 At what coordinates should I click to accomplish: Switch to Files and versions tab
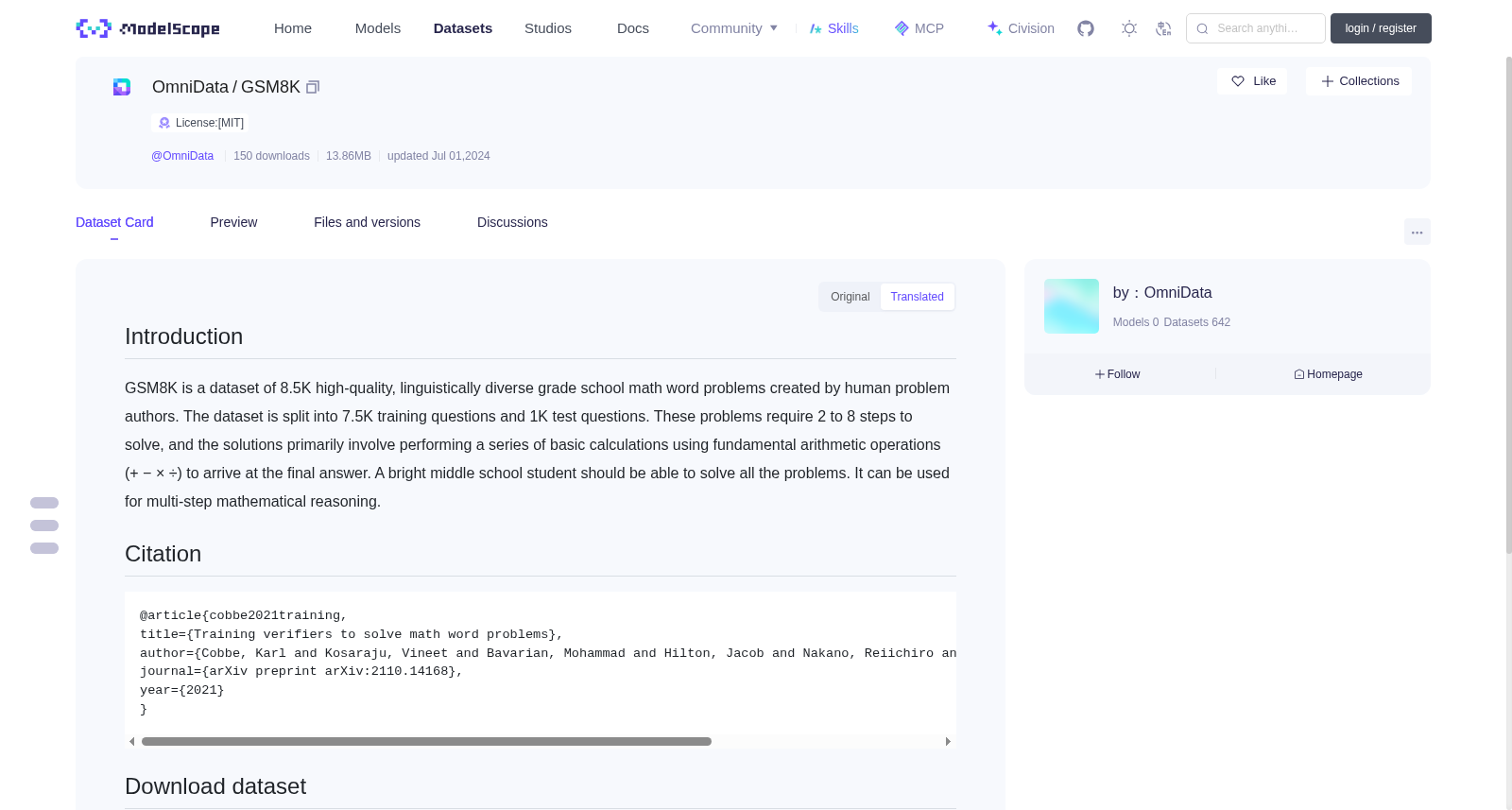pos(367,222)
